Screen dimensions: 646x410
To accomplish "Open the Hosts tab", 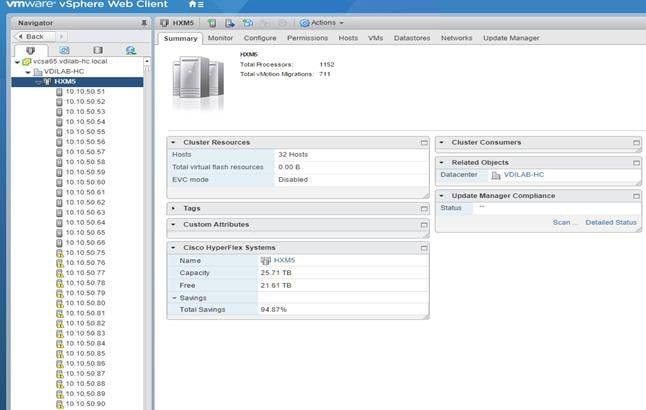I will [348, 38].
